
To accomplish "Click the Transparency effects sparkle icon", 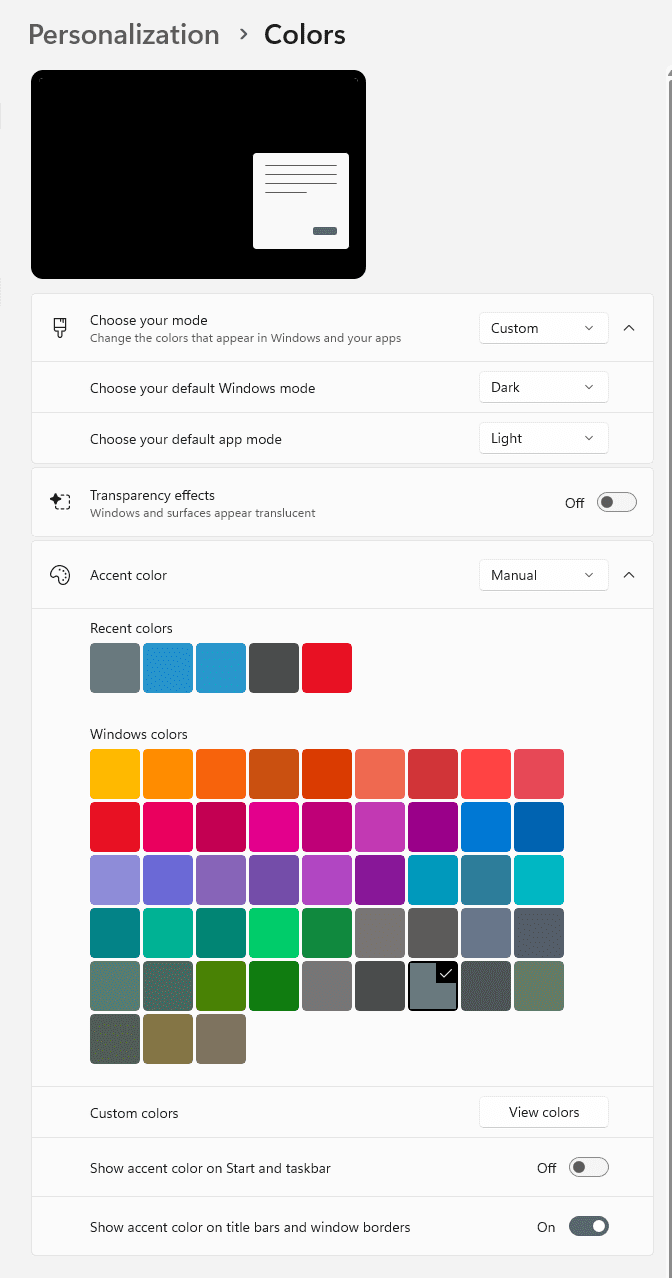I will (x=60, y=502).
